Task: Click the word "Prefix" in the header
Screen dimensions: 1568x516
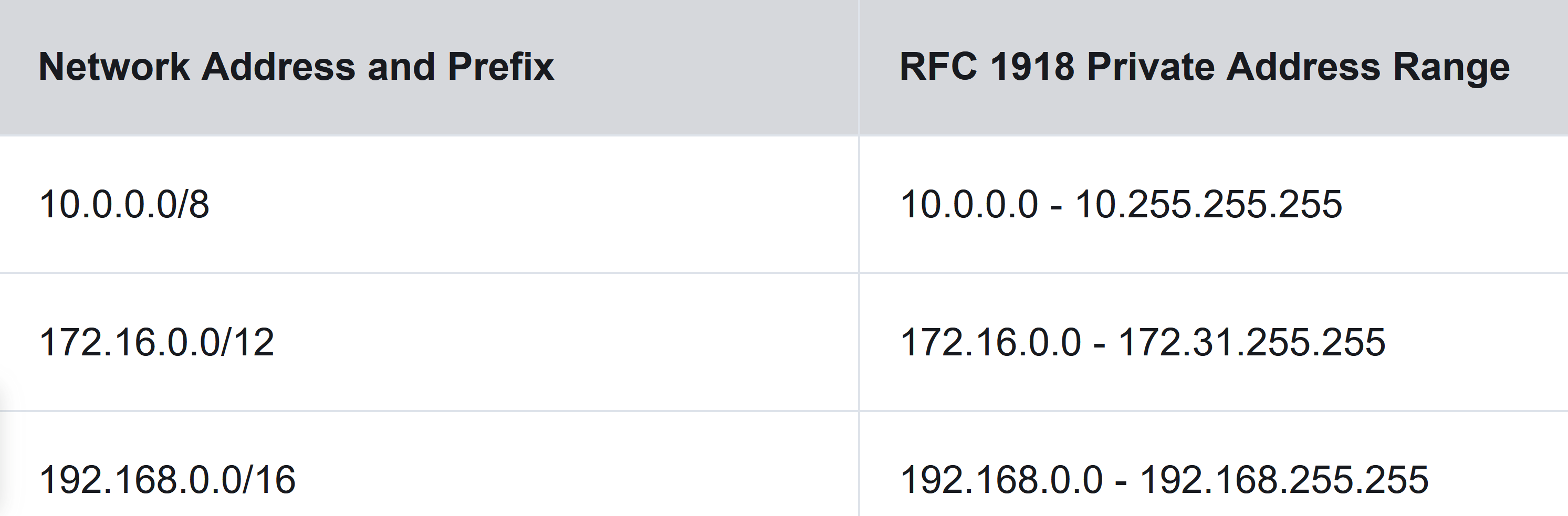Action: click(500, 66)
